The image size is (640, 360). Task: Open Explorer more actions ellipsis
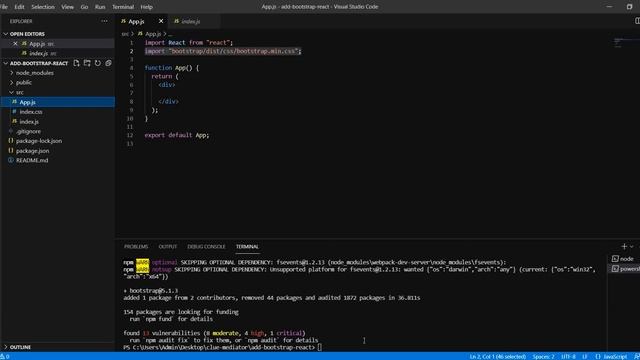pyautogui.click(x=104, y=21)
